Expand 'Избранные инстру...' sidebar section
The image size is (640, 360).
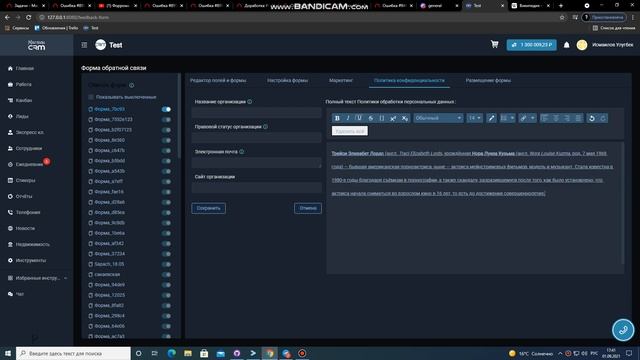point(37,278)
